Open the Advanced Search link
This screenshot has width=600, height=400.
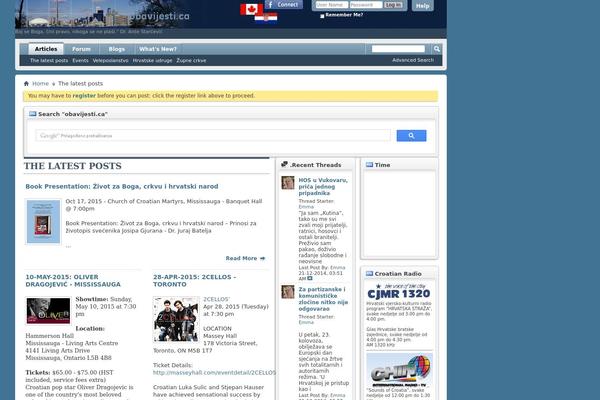tap(413, 60)
